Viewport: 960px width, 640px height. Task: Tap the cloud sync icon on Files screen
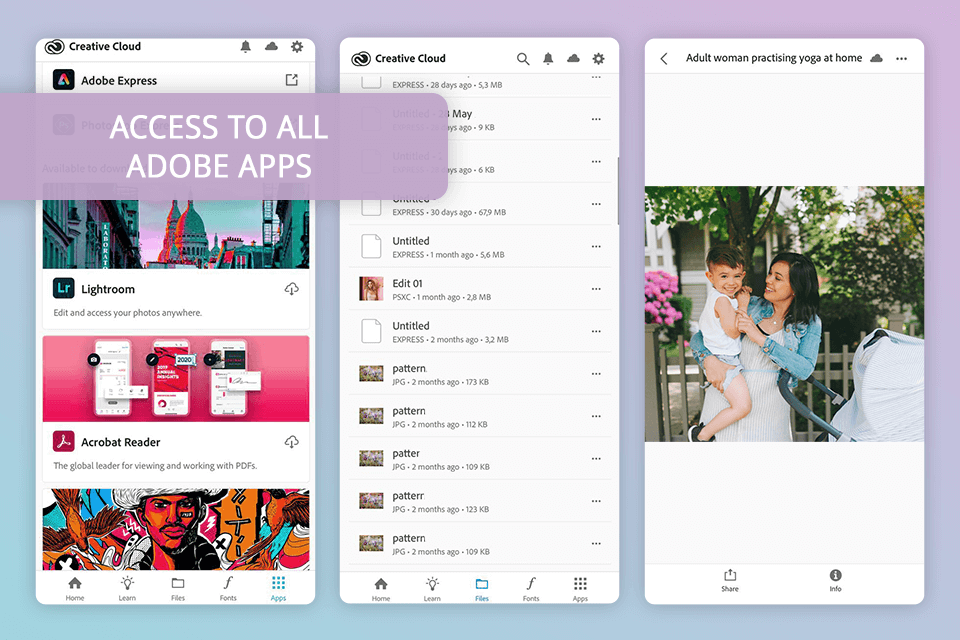click(x=573, y=59)
